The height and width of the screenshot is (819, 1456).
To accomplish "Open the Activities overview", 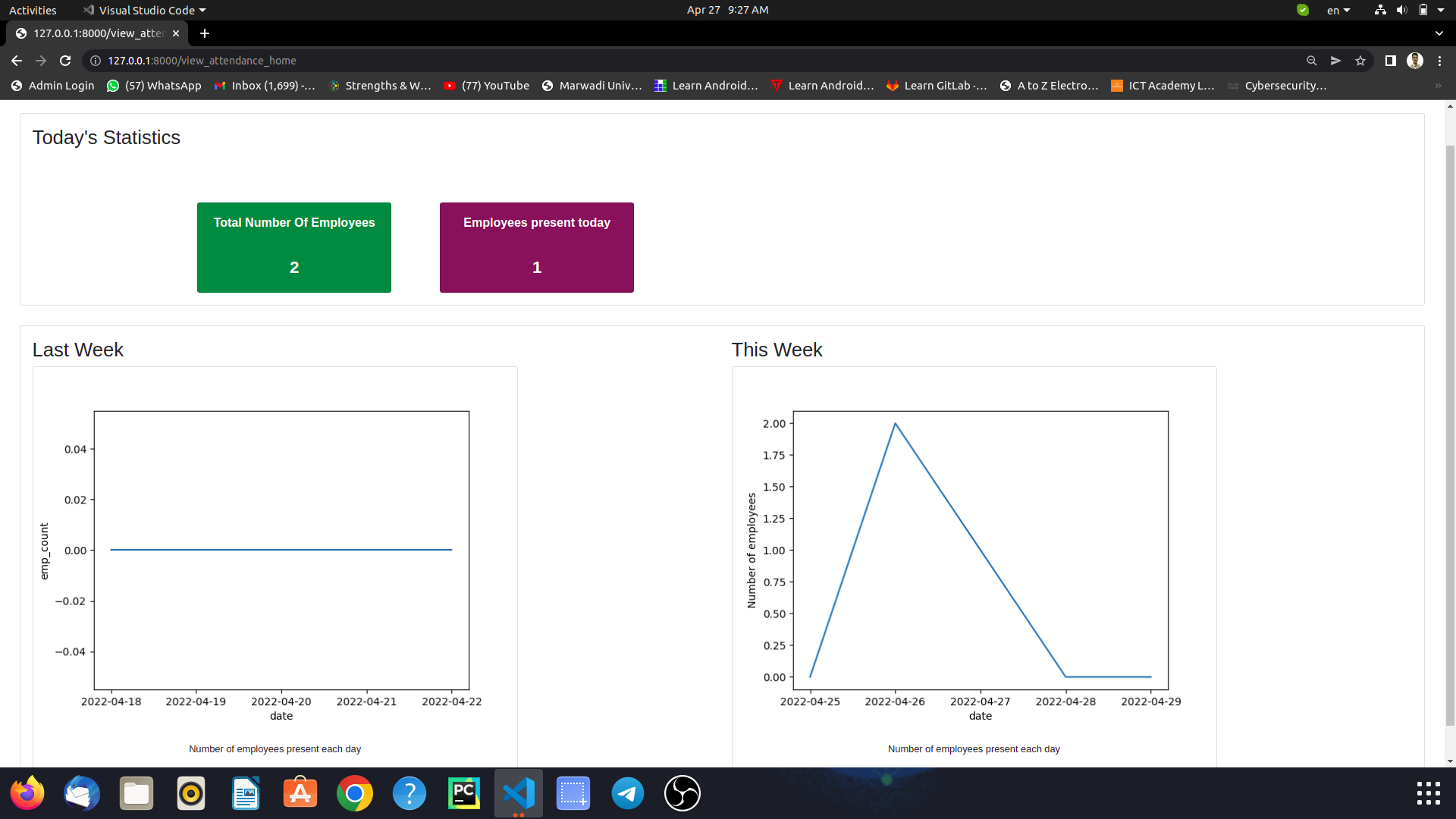I will [x=33, y=10].
